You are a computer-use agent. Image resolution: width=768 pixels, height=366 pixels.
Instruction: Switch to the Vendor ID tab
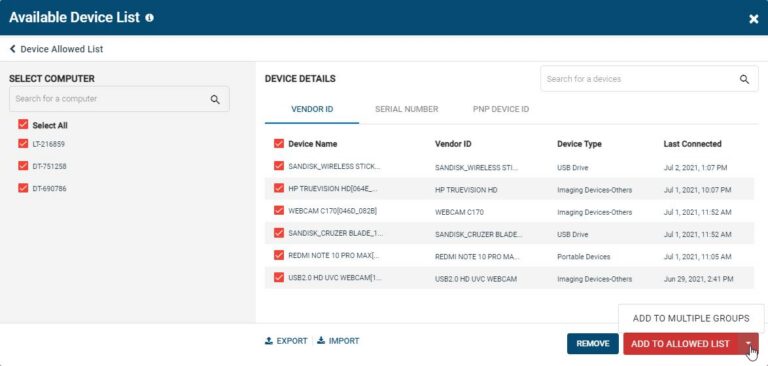click(312, 109)
